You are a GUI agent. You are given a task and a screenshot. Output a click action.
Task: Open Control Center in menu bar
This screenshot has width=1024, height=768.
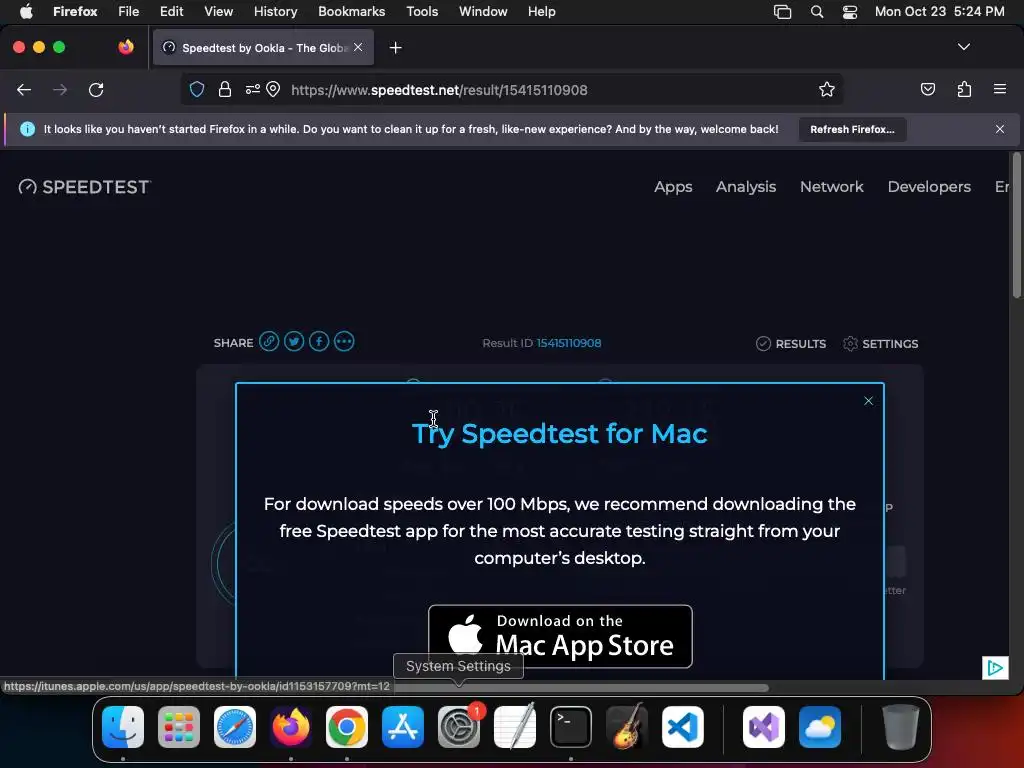tap(850, 11)
